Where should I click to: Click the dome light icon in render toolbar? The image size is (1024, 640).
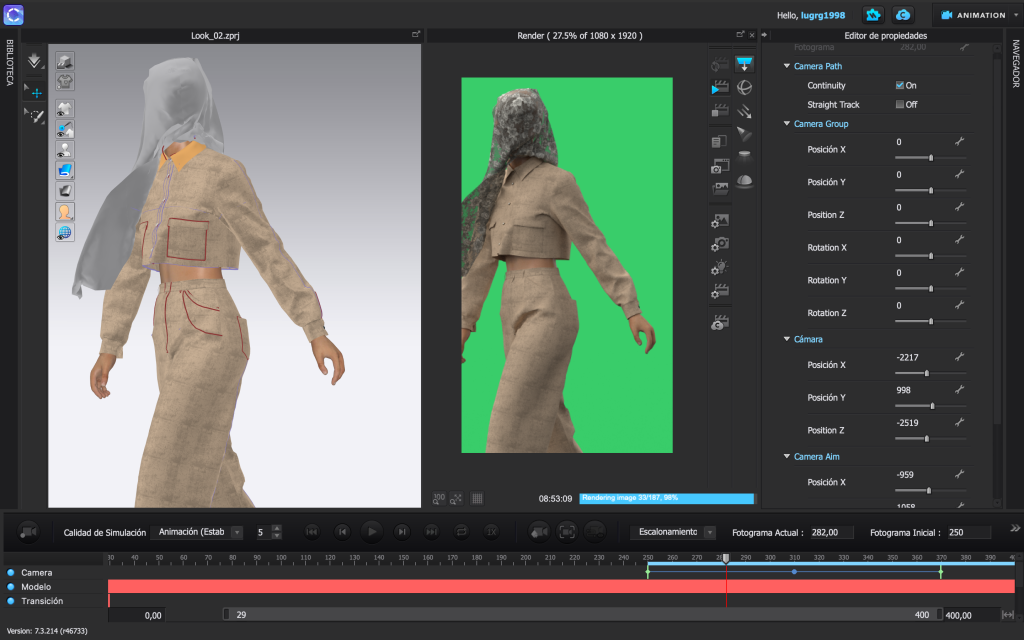point(745,181)
